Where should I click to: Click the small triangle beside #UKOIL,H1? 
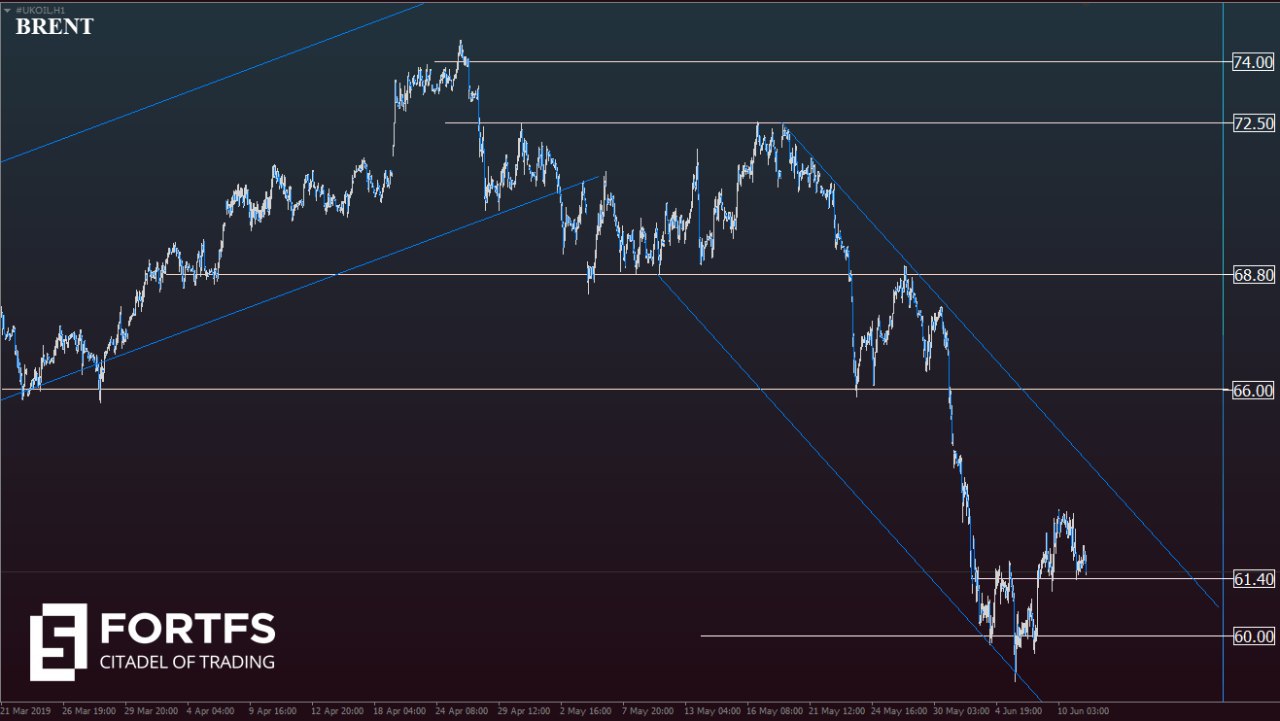[x=7, y=9]
